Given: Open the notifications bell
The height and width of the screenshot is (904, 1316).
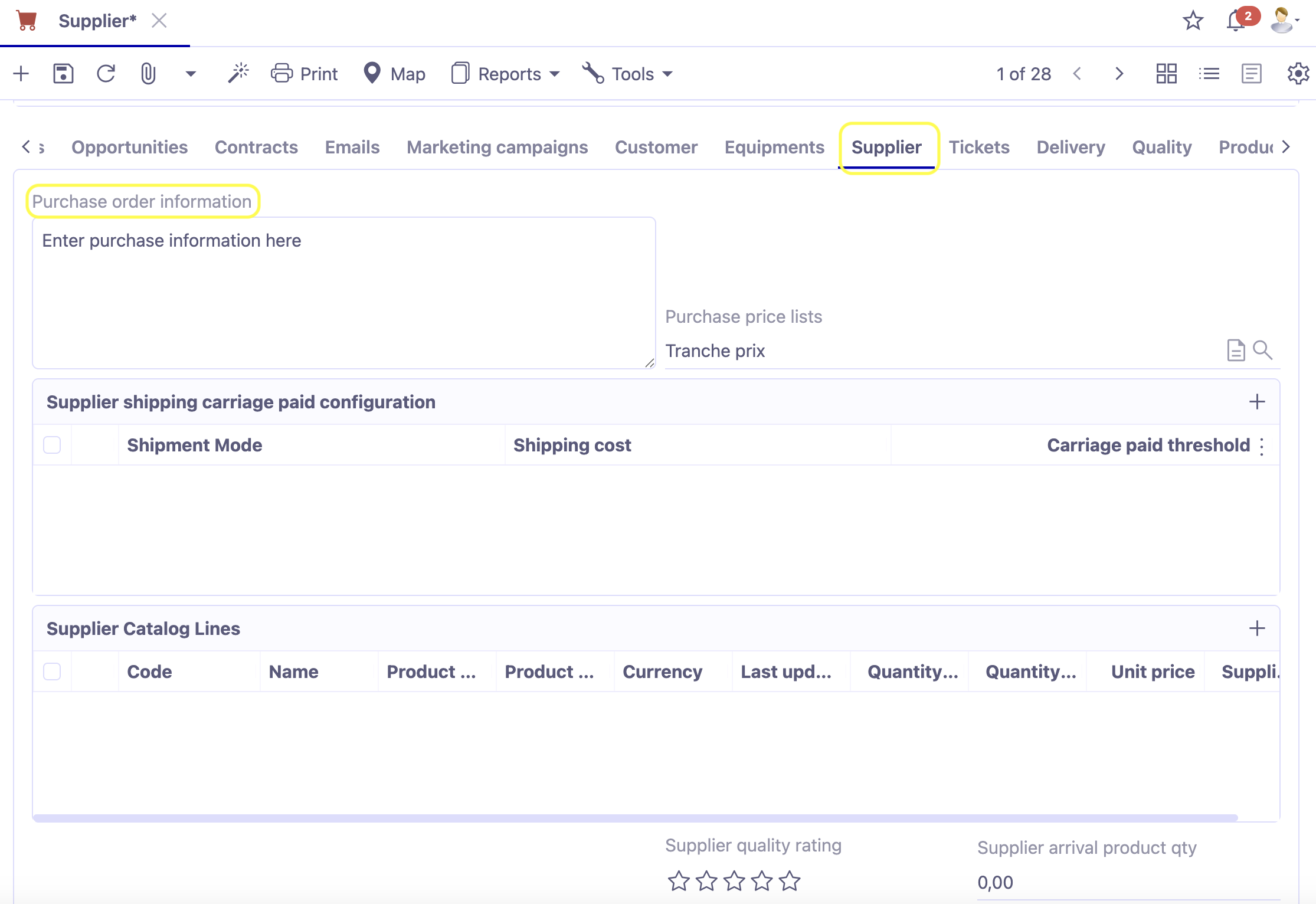Looking at the screenshot, I should click(x=1235, y=21).
